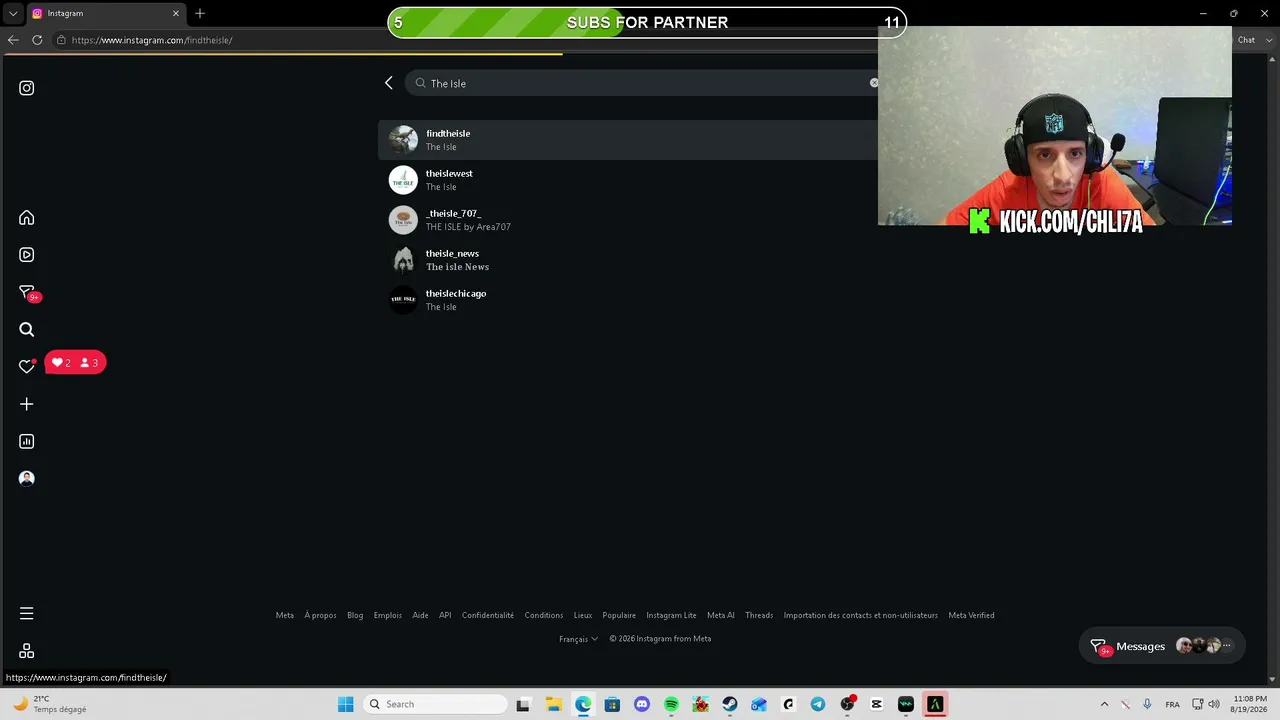
Task: Click the Instagram logo in the sidebar
Action: (27, 88)
